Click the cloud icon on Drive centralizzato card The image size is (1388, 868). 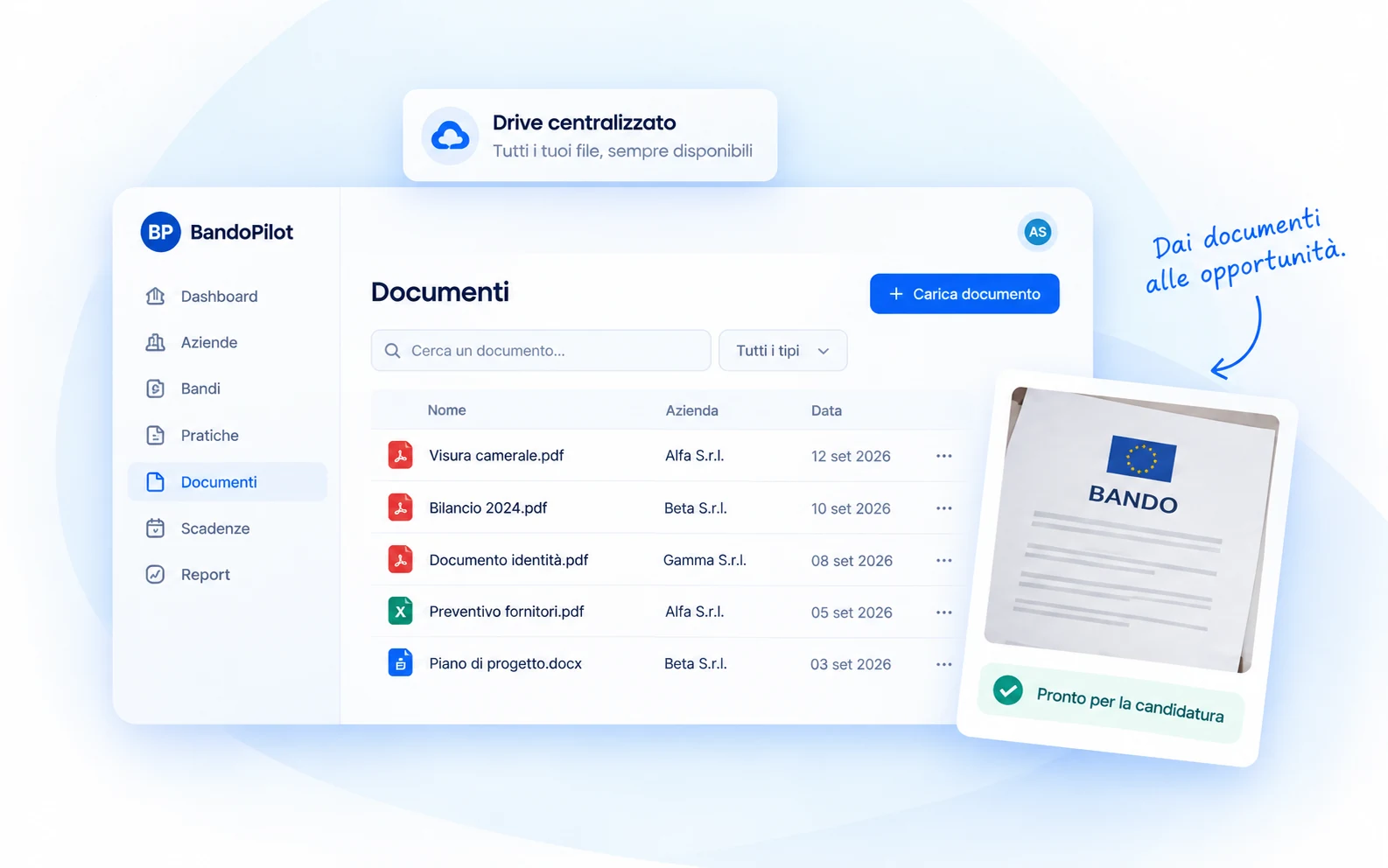(x=451, y=136)
